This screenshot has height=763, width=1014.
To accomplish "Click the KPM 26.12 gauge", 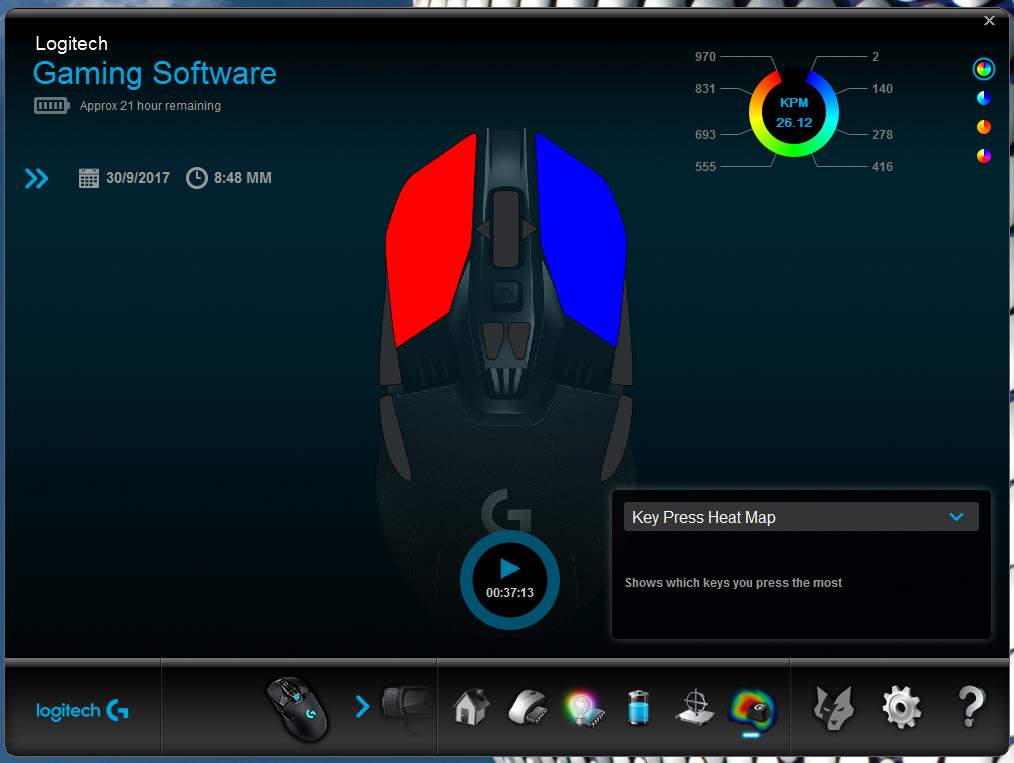I will [x=793, y=113].
